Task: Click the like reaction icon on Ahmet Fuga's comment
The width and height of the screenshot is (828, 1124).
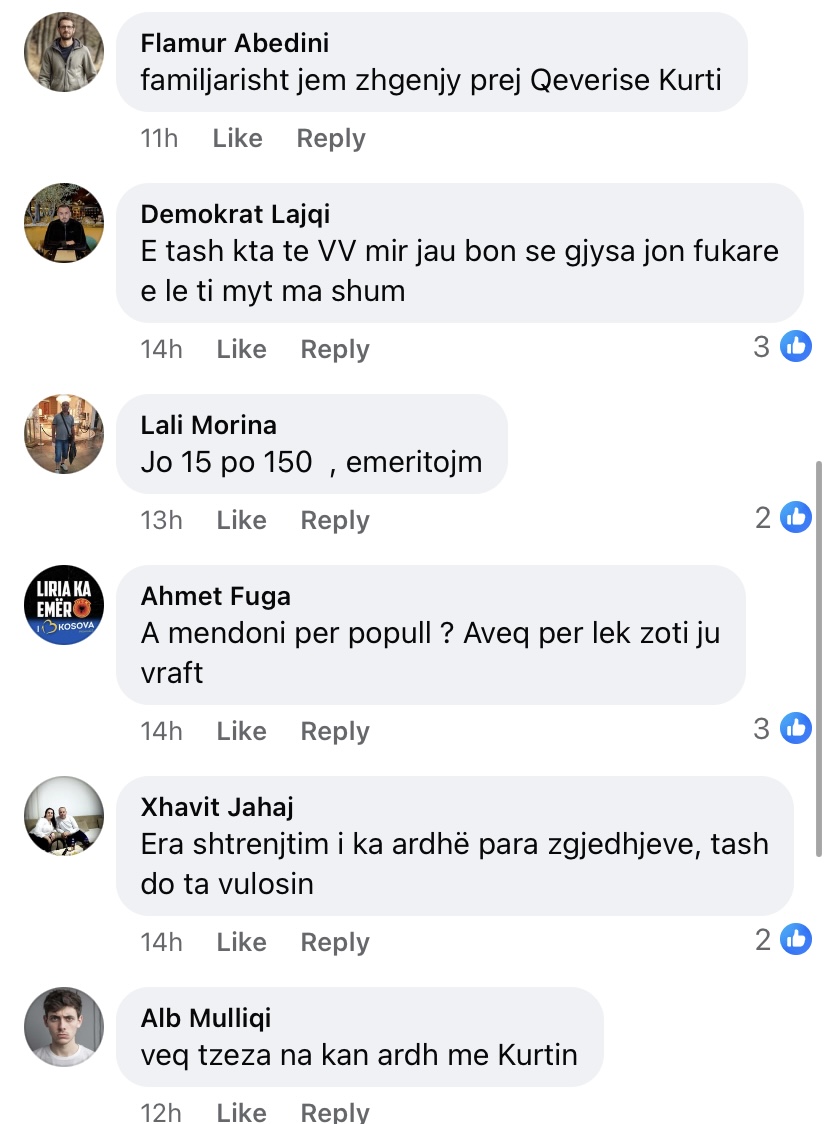Action: tap(796, 728)
